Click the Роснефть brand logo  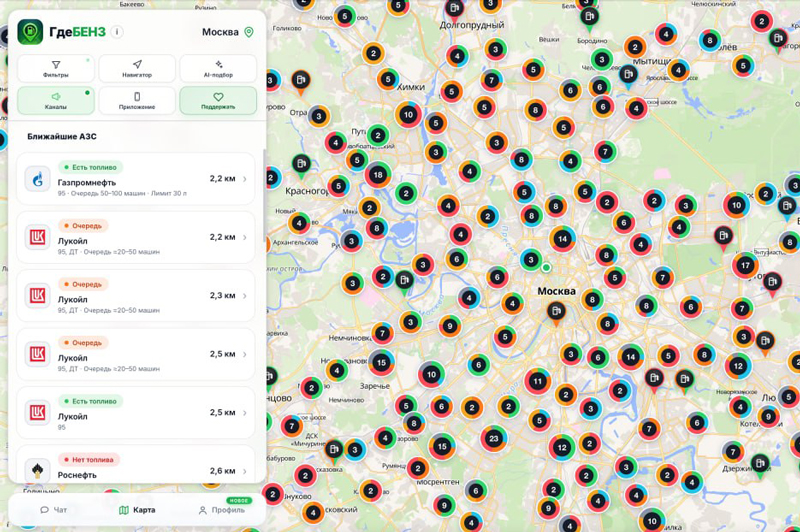pyautogui.click(x=38, y=470)
